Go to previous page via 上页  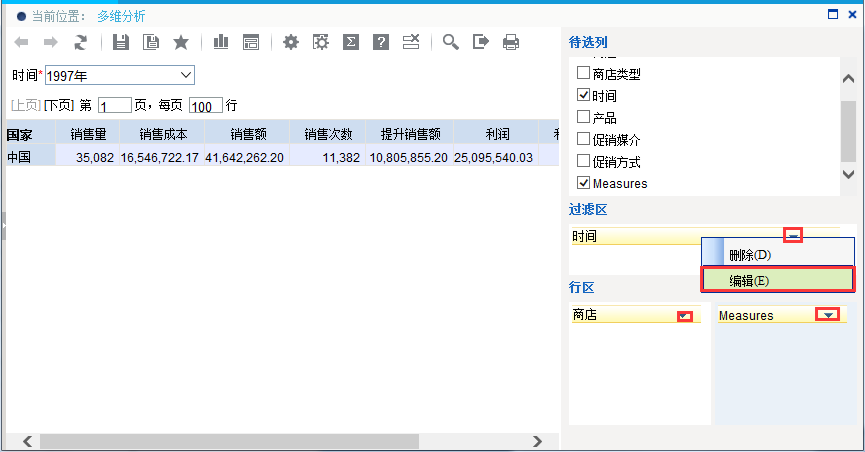(x=26, y=105)
